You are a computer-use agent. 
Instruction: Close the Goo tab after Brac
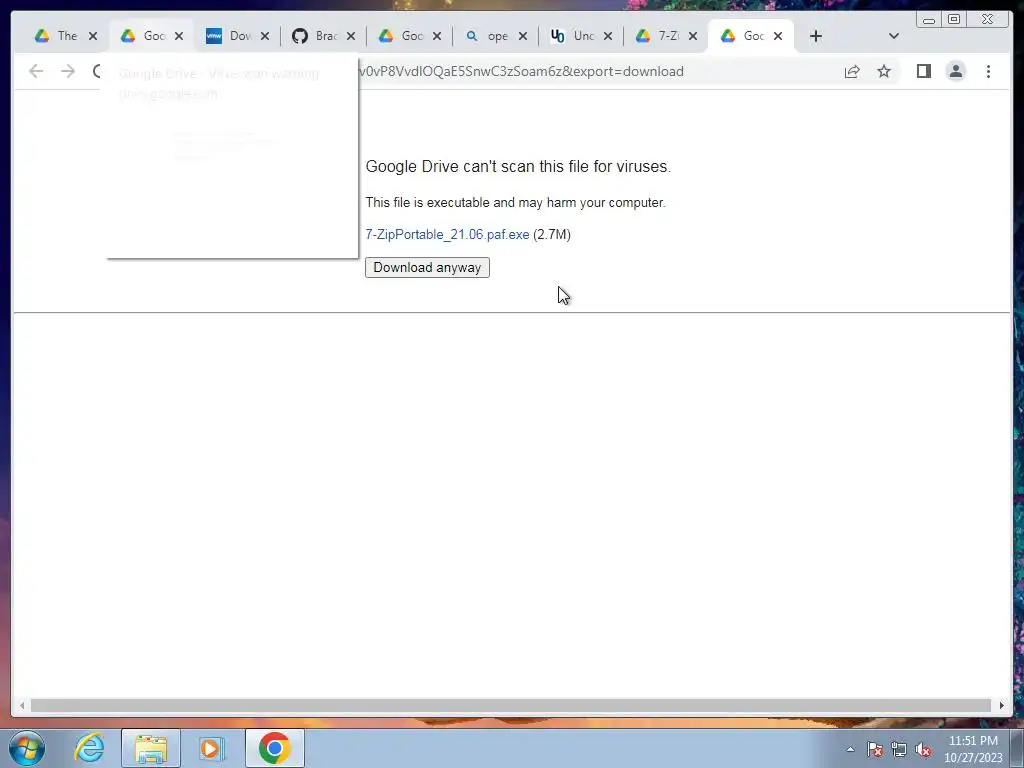(x=437, y=36)
